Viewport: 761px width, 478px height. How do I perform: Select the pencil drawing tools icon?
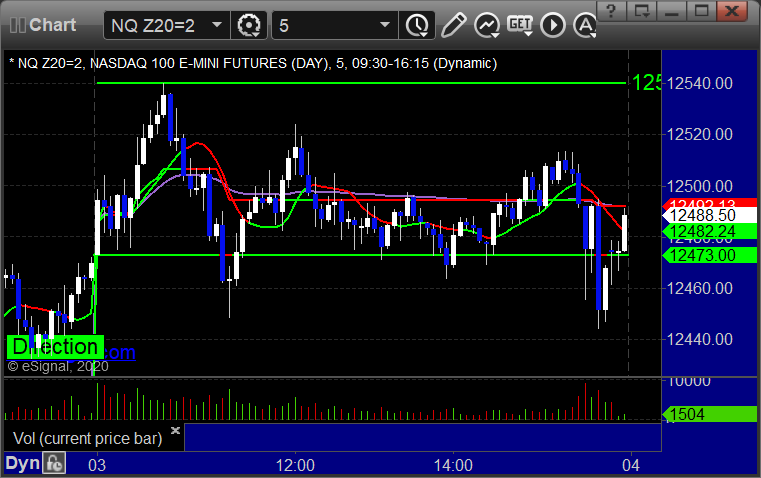click(453, 25)
